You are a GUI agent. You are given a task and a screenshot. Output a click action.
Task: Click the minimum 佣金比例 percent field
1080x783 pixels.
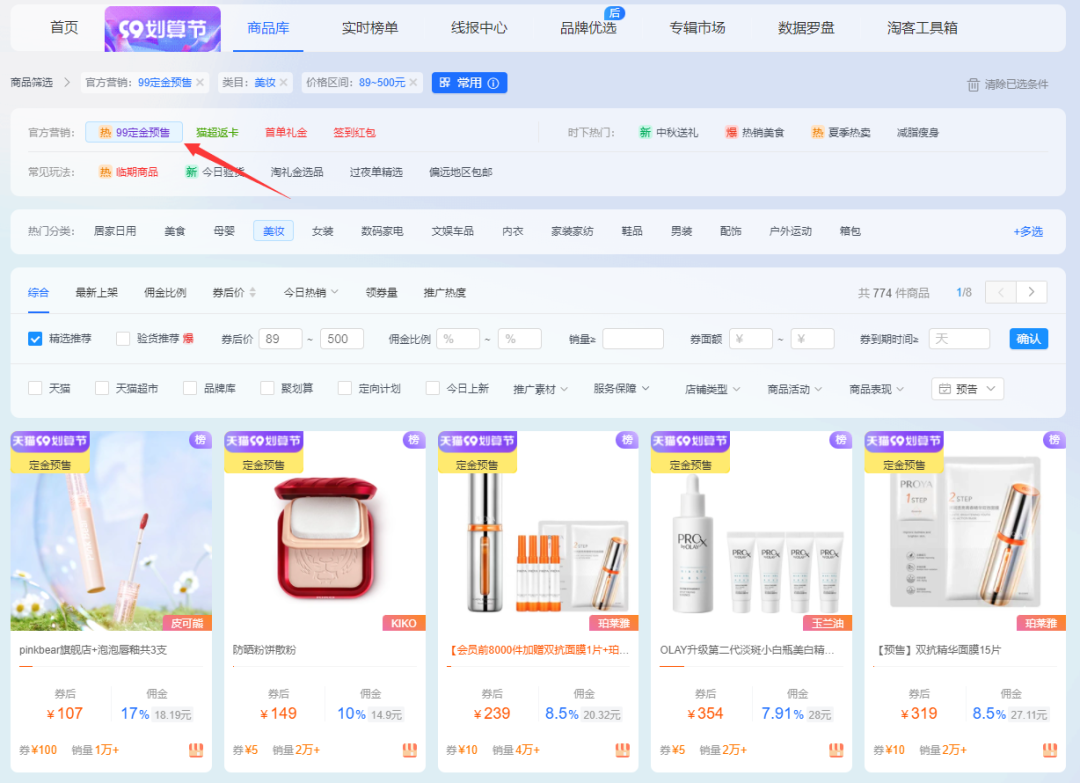(x=458, y=339)
